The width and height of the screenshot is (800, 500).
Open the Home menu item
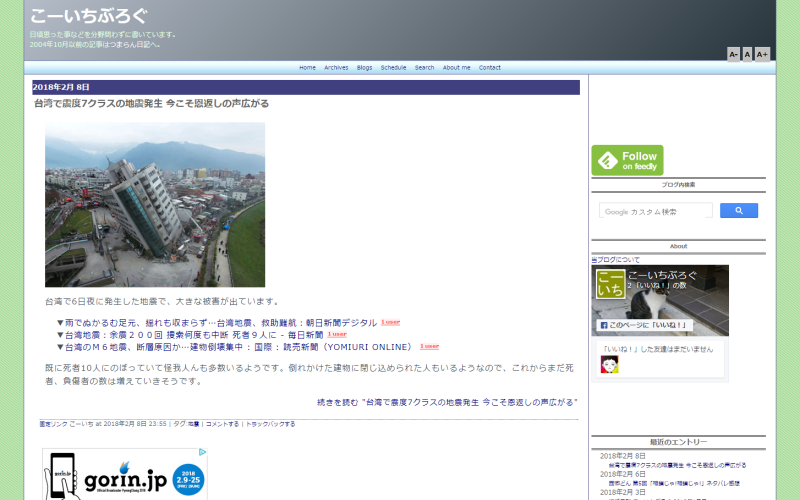pyautogui.click(x=307, y=67)
